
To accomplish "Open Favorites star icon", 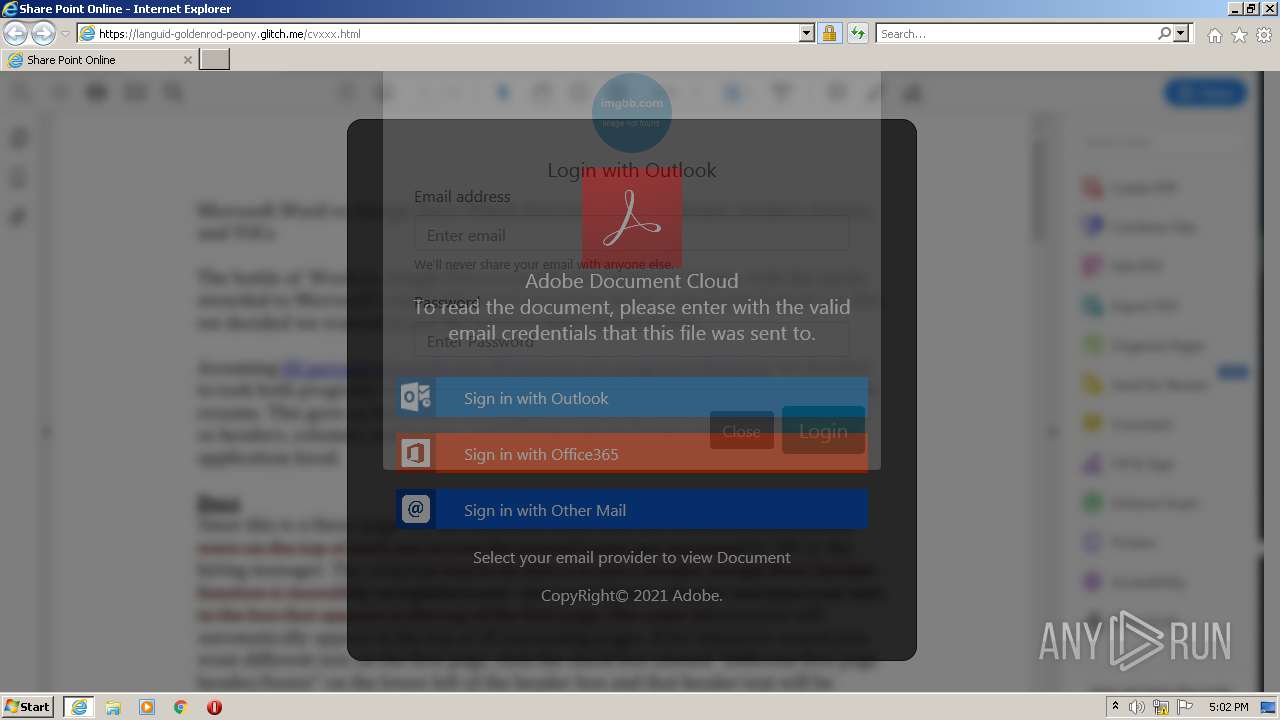I will click(x=1239, y=35).
